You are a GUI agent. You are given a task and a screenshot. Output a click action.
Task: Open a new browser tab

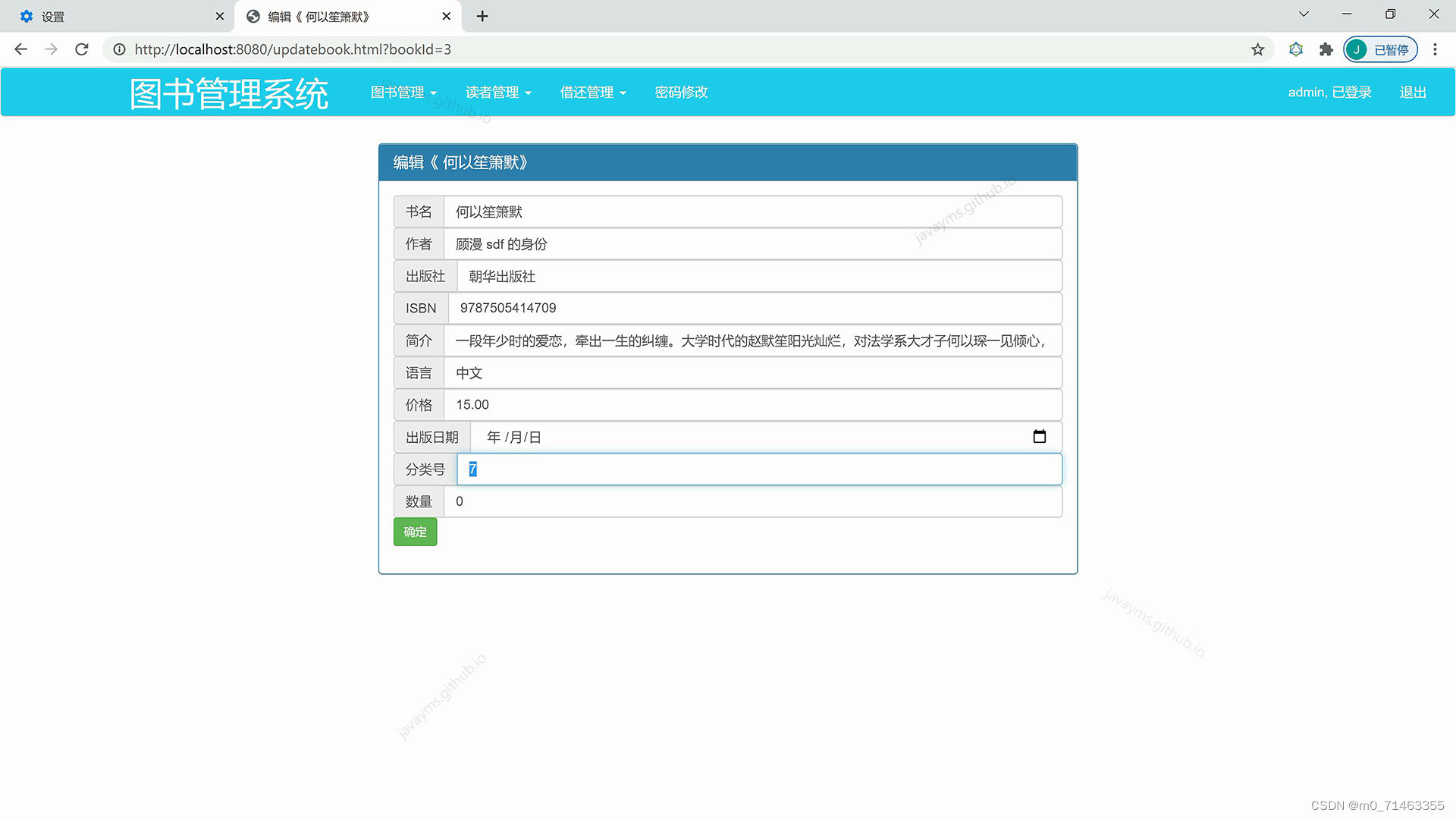(x=482, y=16)
